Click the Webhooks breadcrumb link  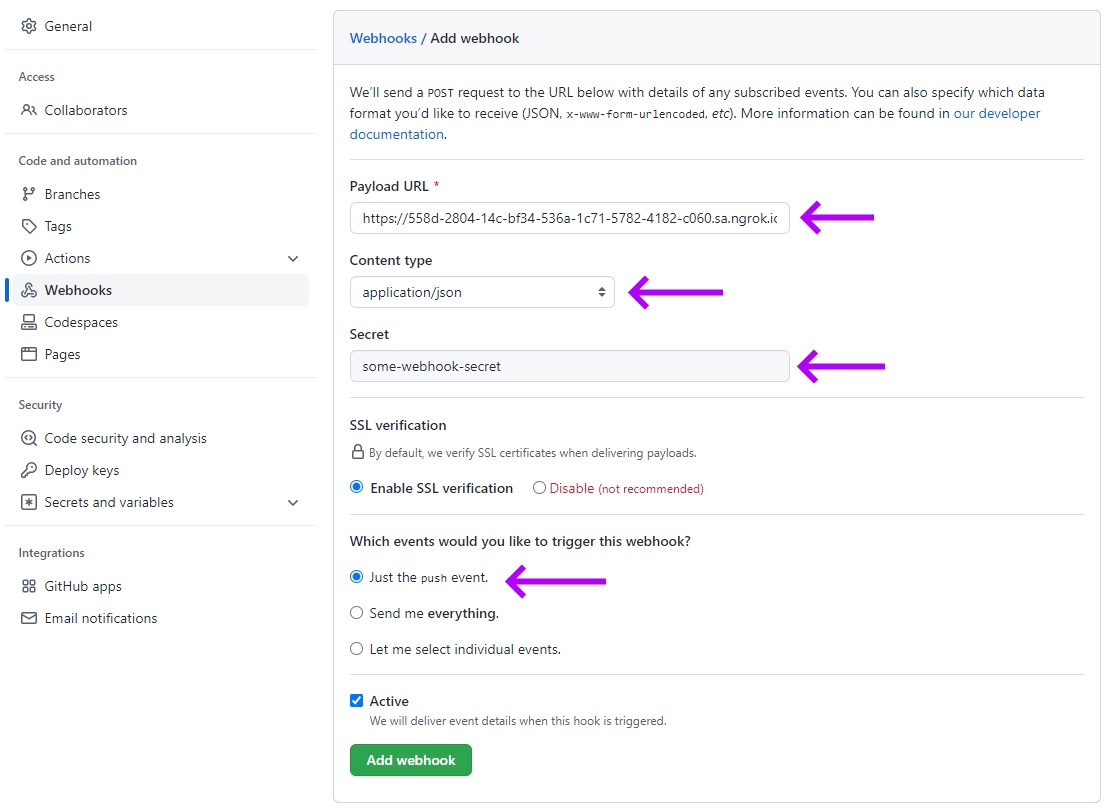[x=383, y=38]
